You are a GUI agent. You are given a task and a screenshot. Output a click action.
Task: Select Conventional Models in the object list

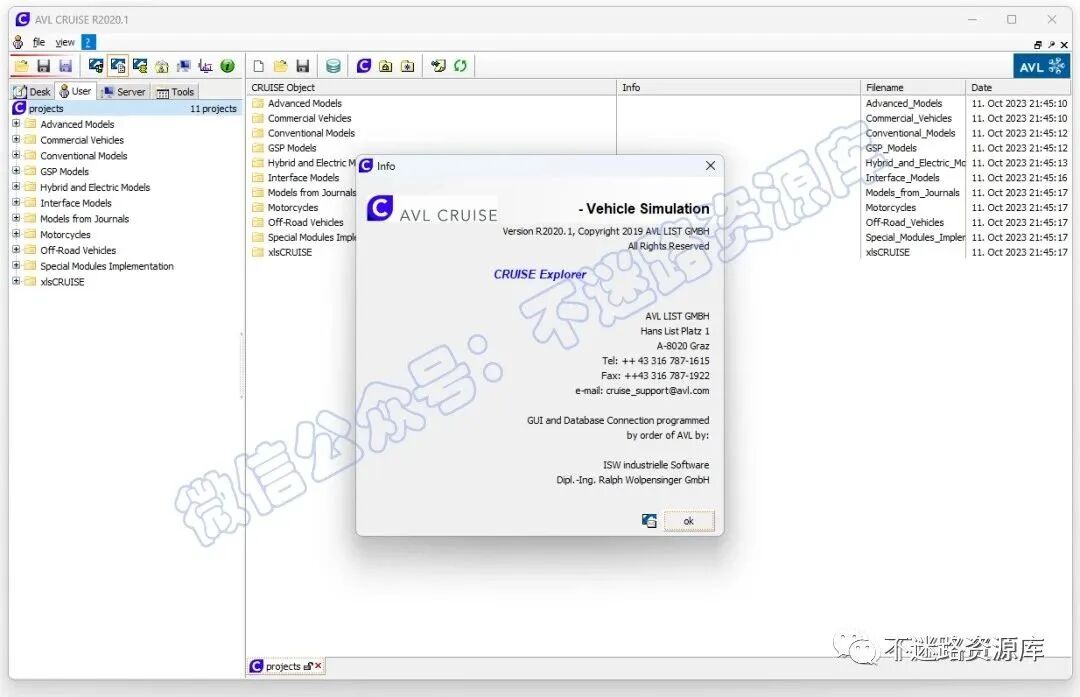click(x=311, y=133)
